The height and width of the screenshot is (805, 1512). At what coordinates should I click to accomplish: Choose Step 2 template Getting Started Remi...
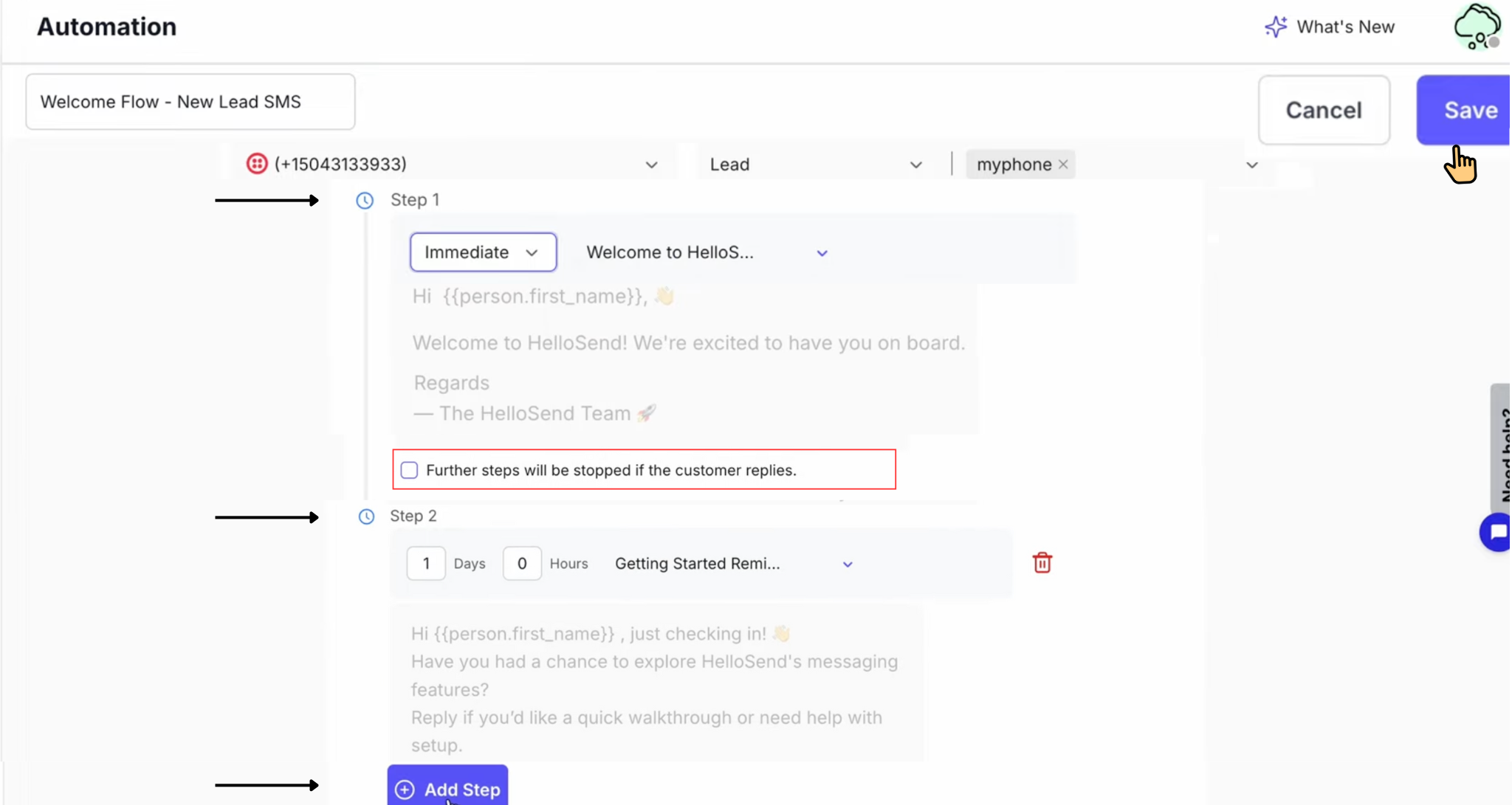734,564
